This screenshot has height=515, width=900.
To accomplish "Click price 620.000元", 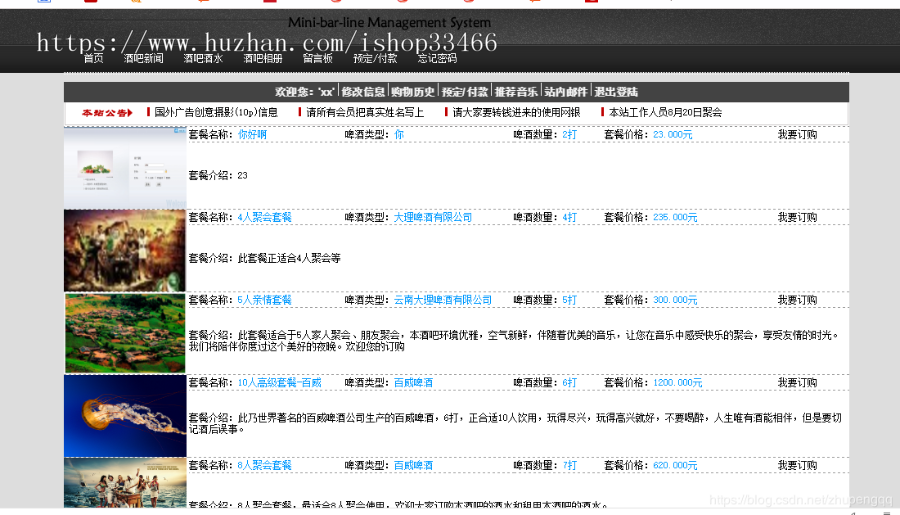I will click(x=675, y=466).
